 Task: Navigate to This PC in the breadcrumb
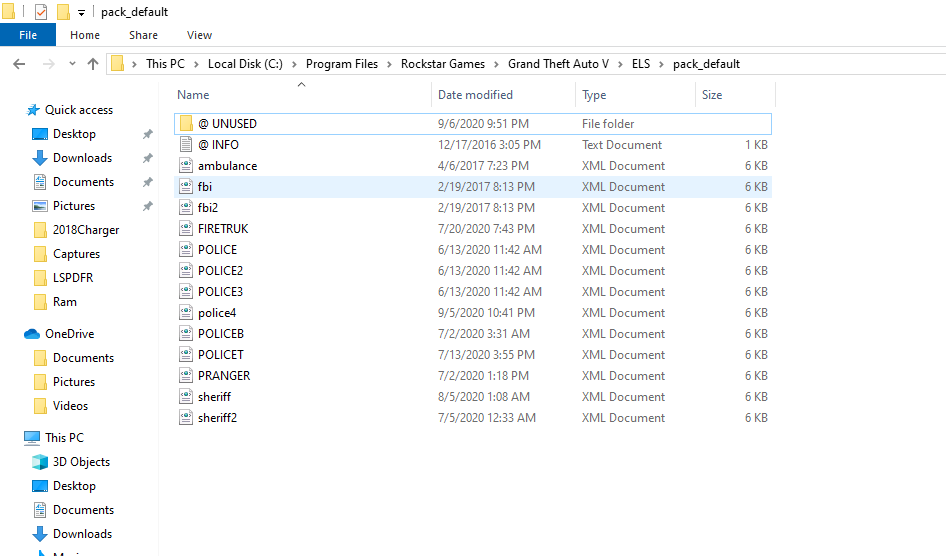165,64
